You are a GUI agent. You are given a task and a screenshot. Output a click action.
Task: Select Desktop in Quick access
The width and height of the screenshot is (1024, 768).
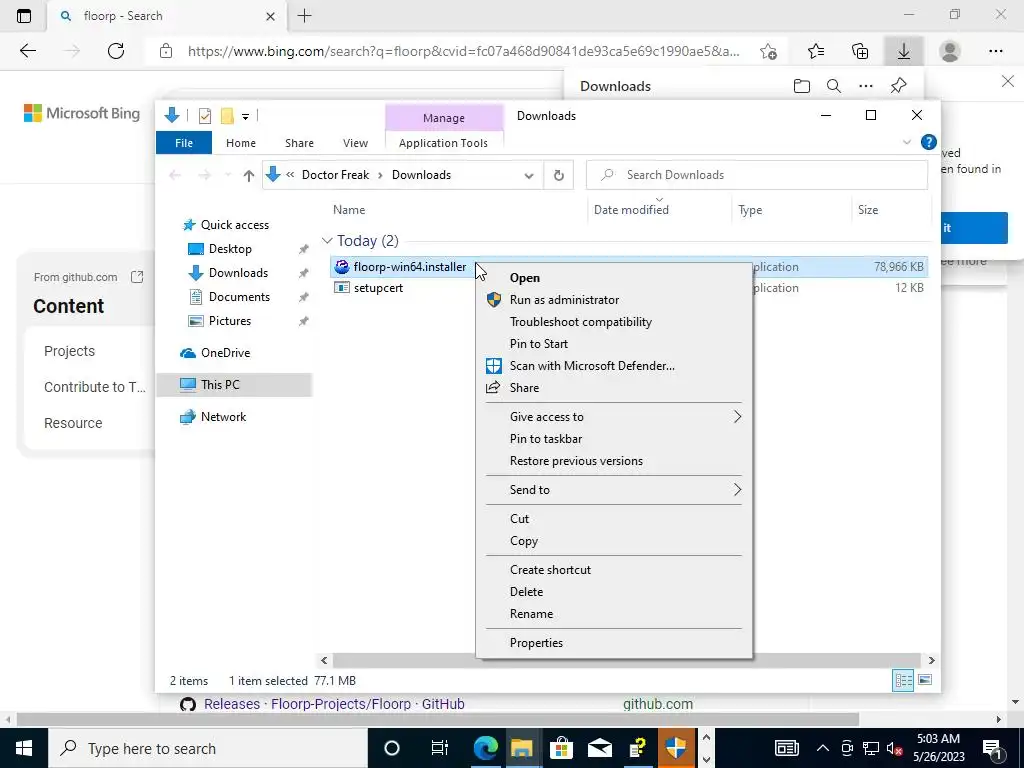click(x=230, y=249)
